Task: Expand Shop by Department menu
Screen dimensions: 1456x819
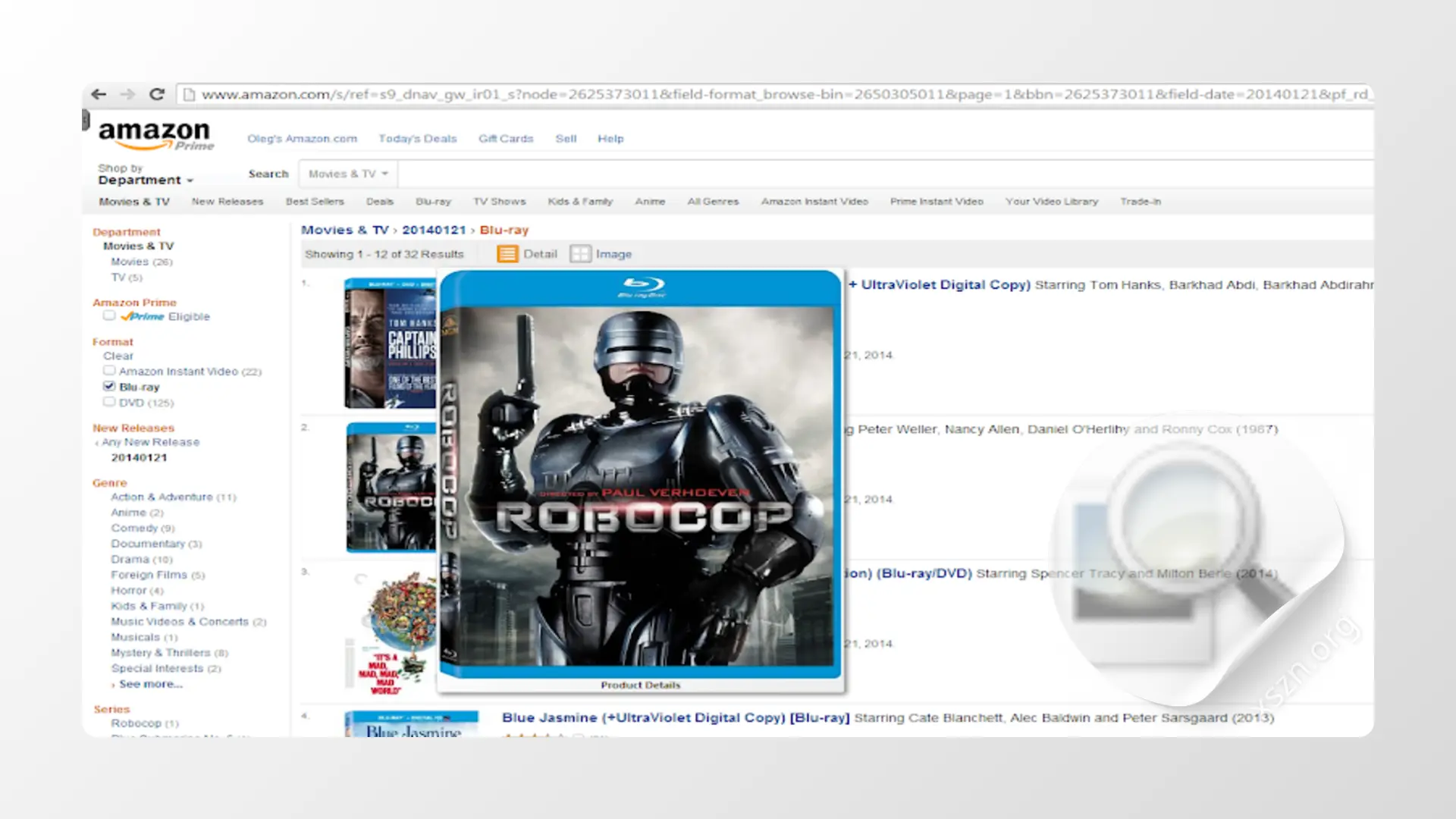Action: click(x=146, y=174)
